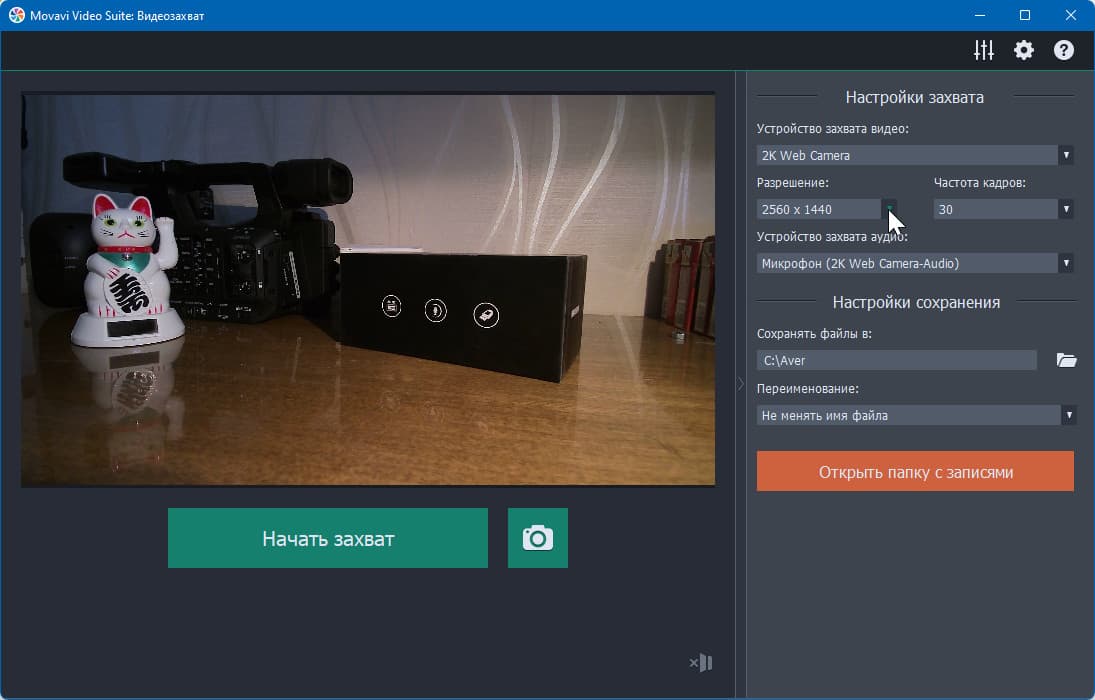
Task: Open the help question mark icon
Action: tap(1064, 50)
